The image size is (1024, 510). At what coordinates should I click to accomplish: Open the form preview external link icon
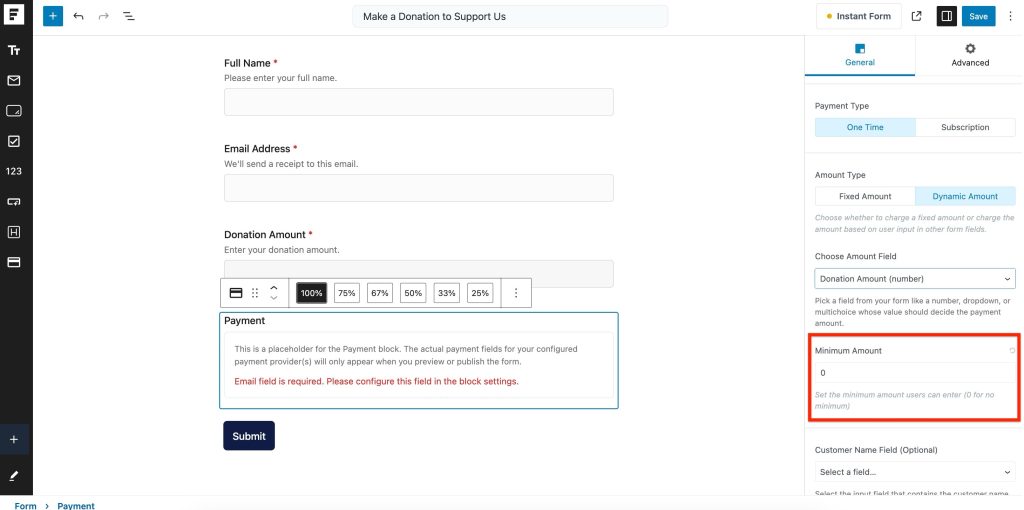(x=917, y=17)
